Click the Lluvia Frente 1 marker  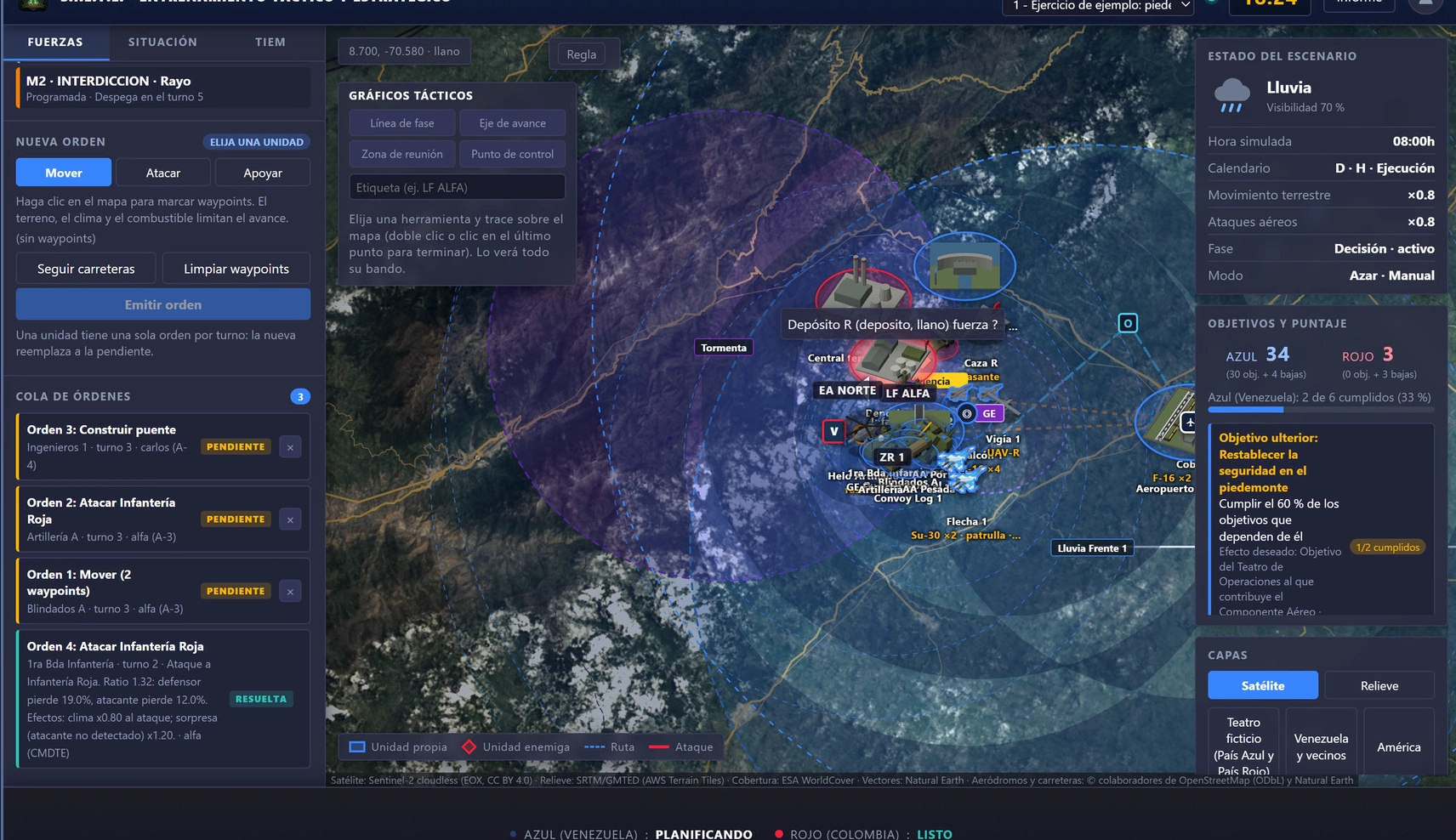tap(1092, 548)
